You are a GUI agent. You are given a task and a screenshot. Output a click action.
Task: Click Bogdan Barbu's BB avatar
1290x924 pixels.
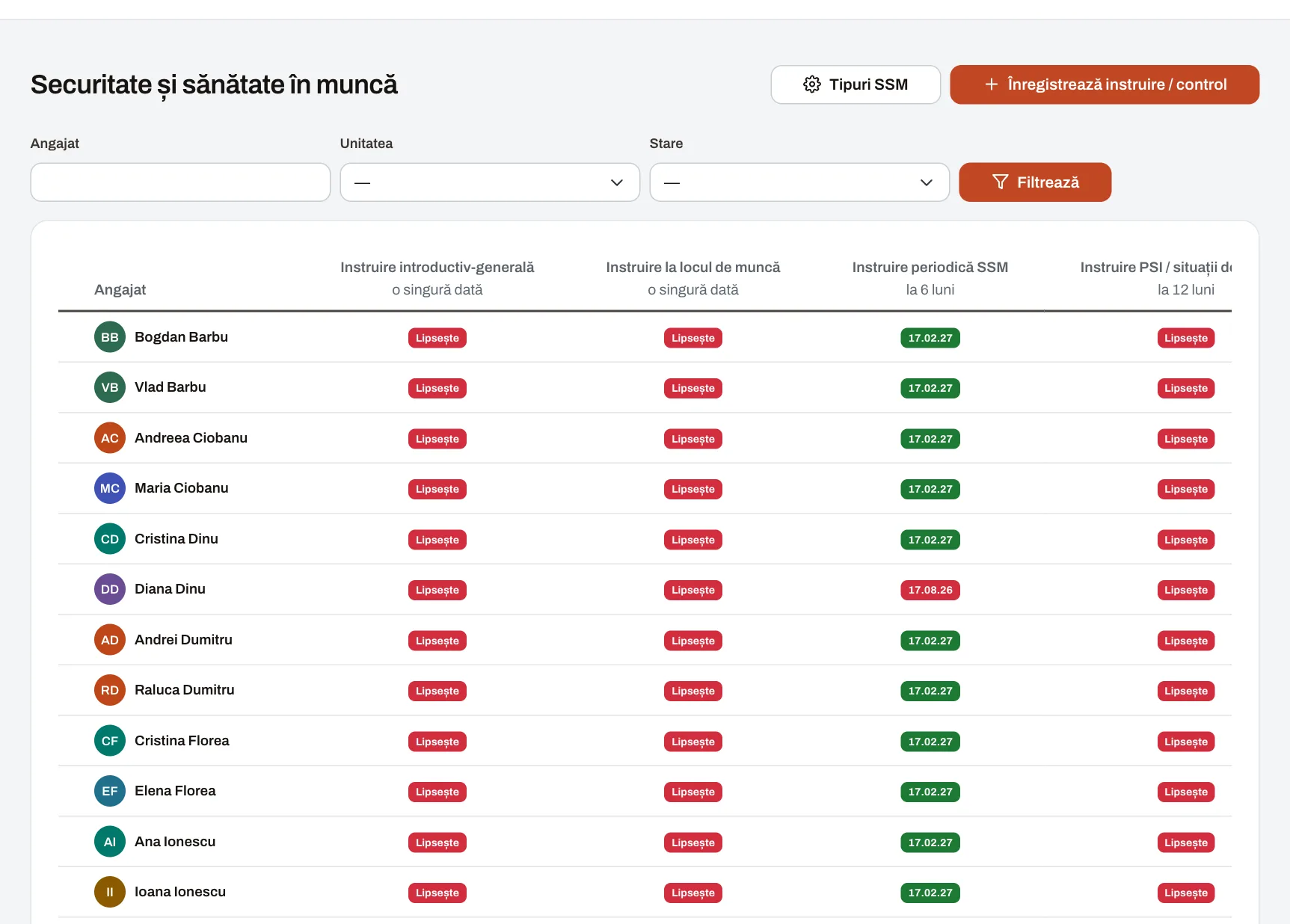click(x=110, y=337)
